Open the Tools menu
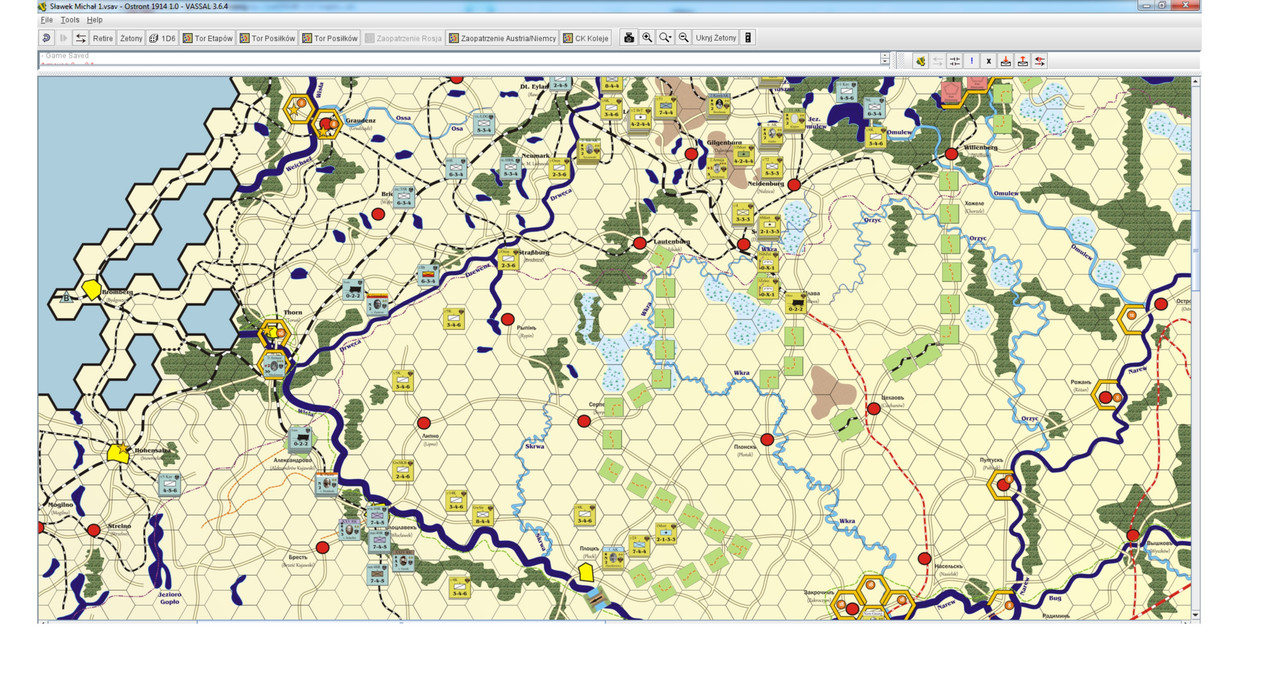This screenshot has width=1280, height=693. pyautogui.click(x=70, y=20)
